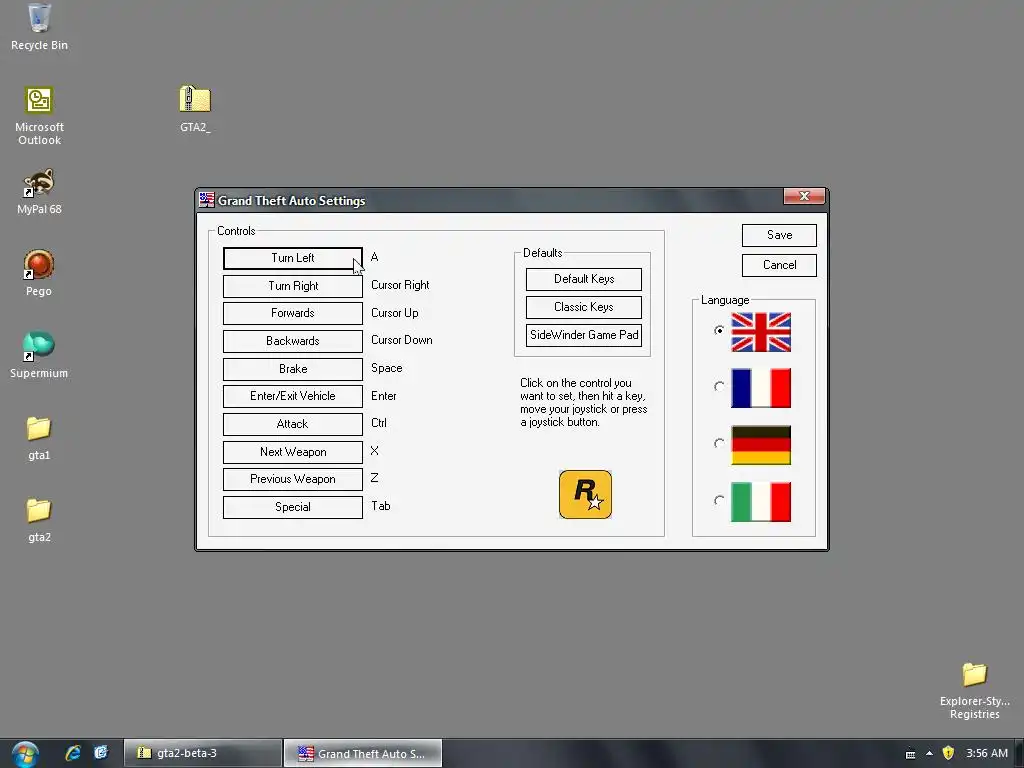Click the Enter/Exit Vehicle control button
The height and width of the screenshot is (768, 1024).
tap(293, 396)
